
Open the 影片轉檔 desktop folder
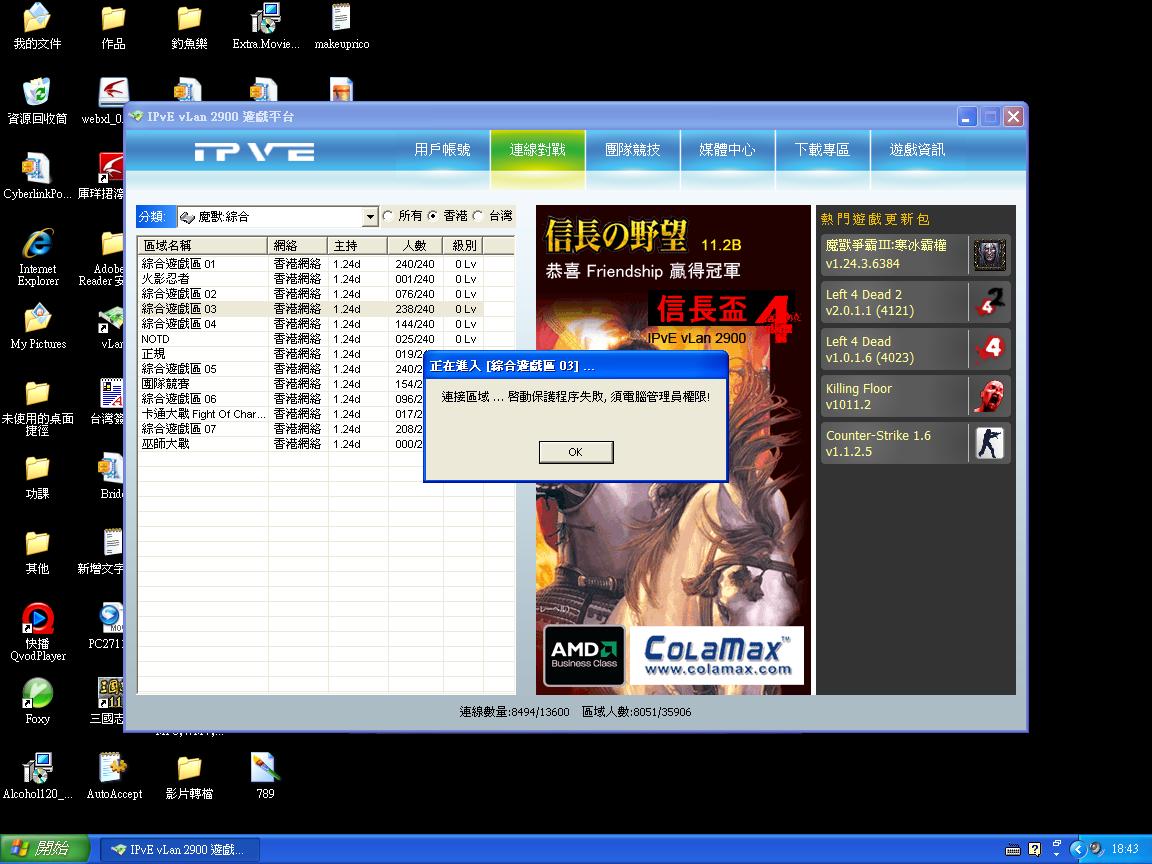tap(189, 777)
